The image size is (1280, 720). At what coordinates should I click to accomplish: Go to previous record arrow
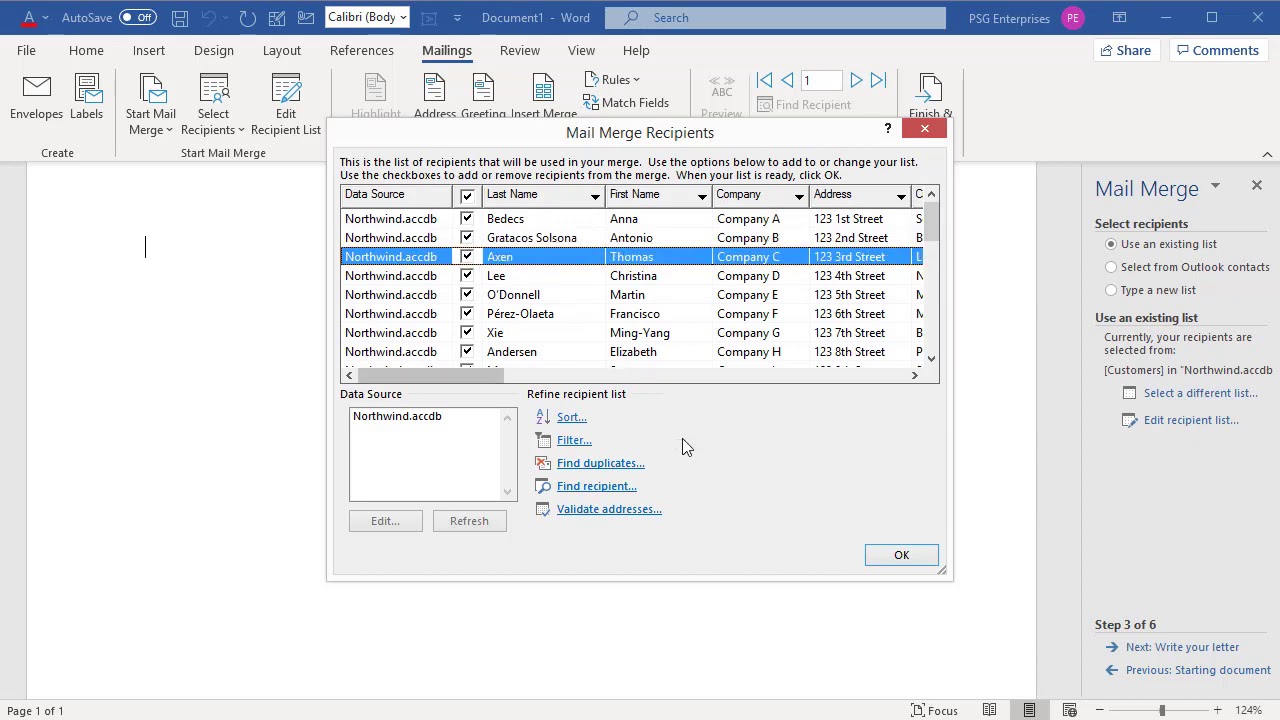coord(787,80)
